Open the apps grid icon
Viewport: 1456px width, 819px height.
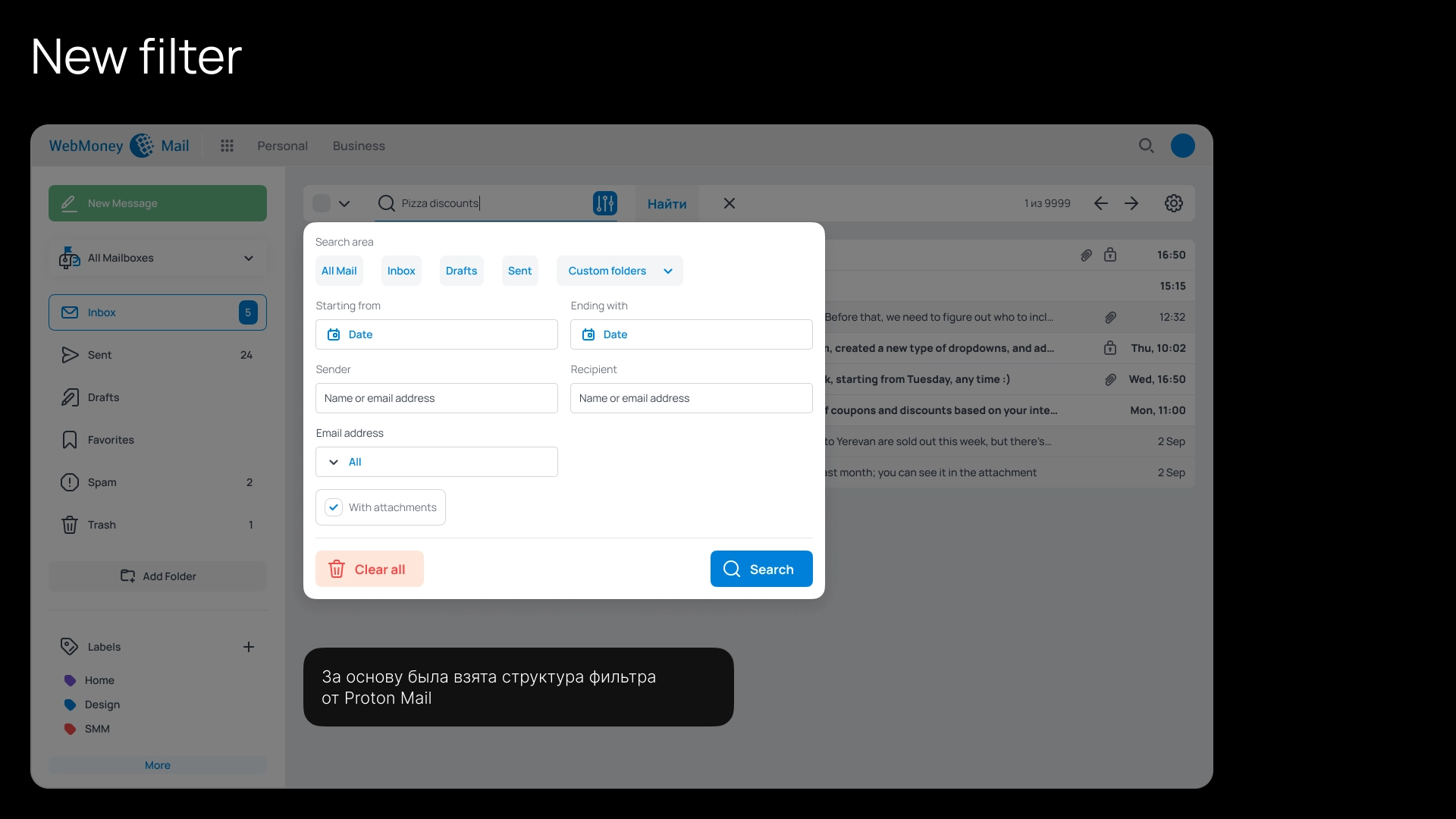pos(227,146)
